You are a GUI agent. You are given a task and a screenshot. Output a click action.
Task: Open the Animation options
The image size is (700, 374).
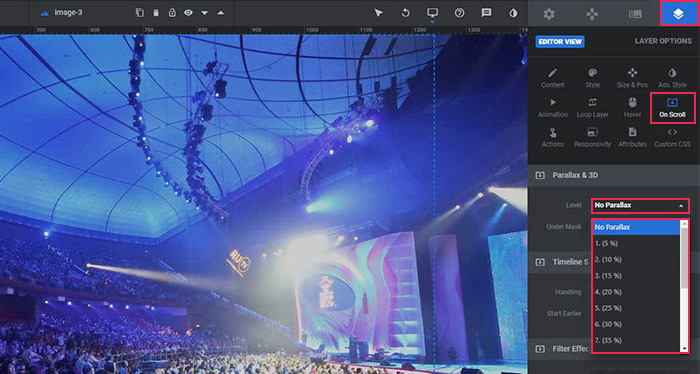553,108
